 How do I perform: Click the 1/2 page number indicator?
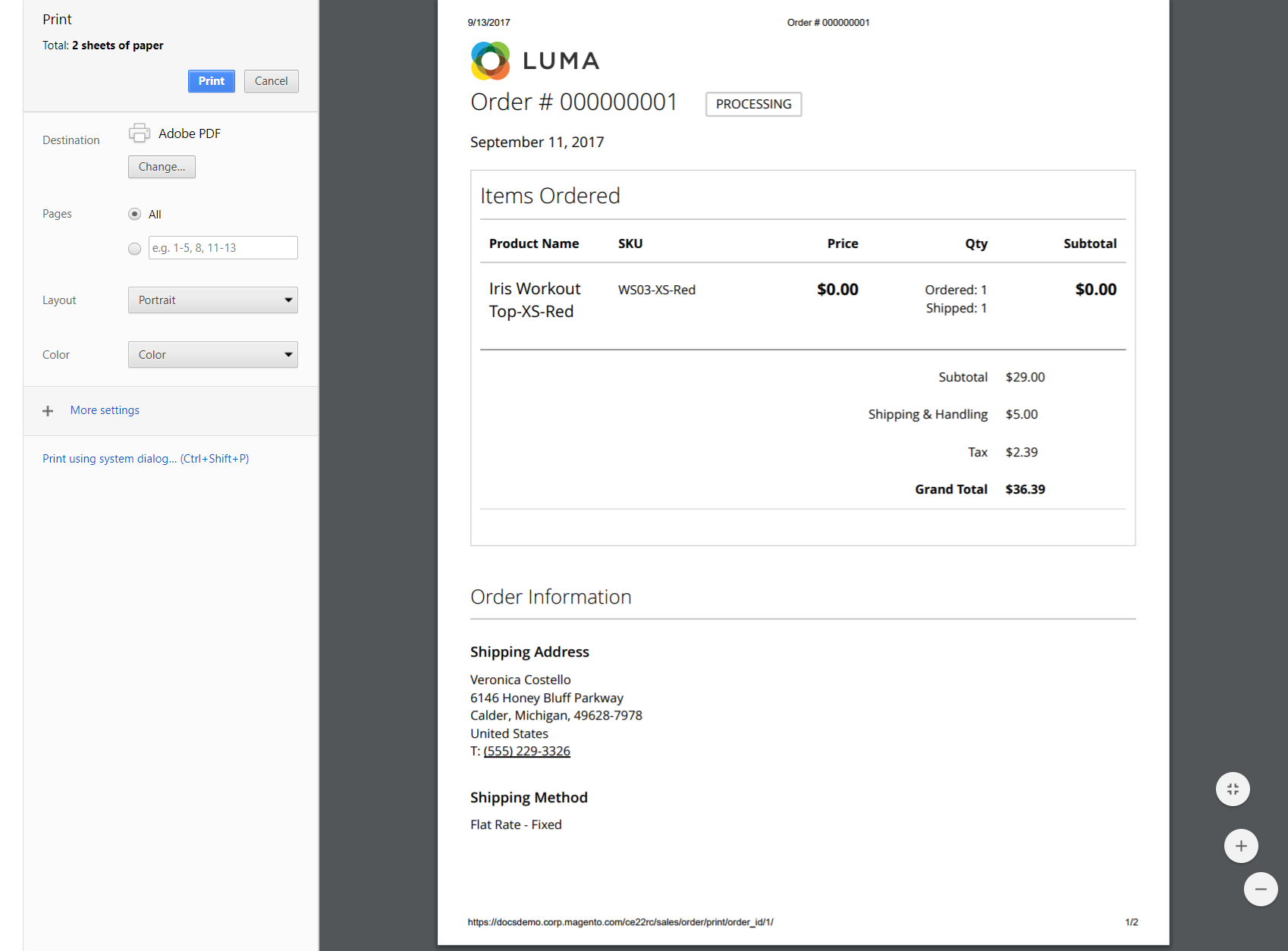tap(1132, 922)
